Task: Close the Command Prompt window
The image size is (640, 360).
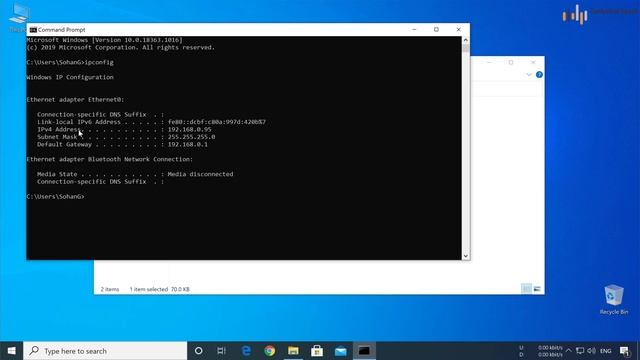Action: pyautogui.click(x=458, y=29)
